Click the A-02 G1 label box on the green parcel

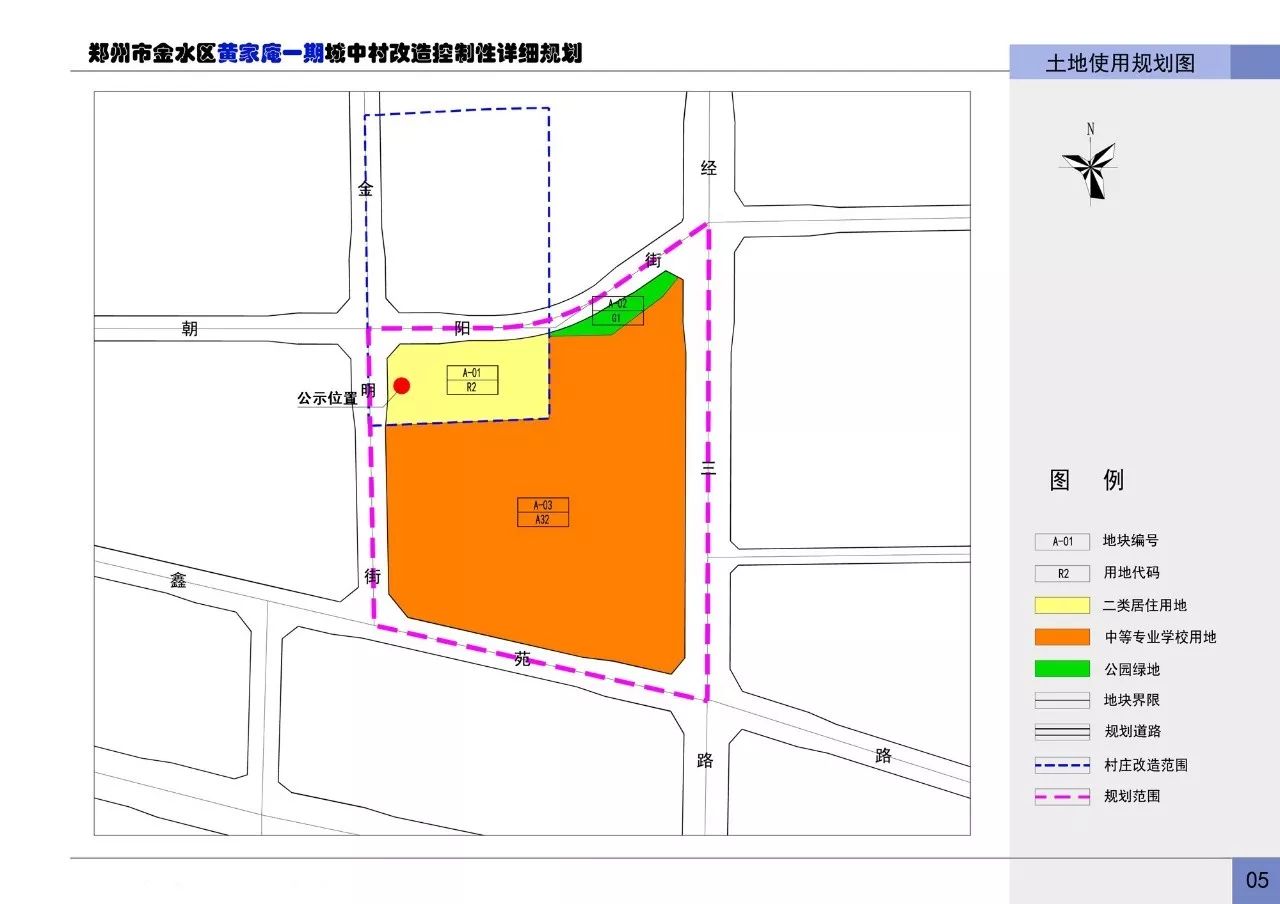617,311
